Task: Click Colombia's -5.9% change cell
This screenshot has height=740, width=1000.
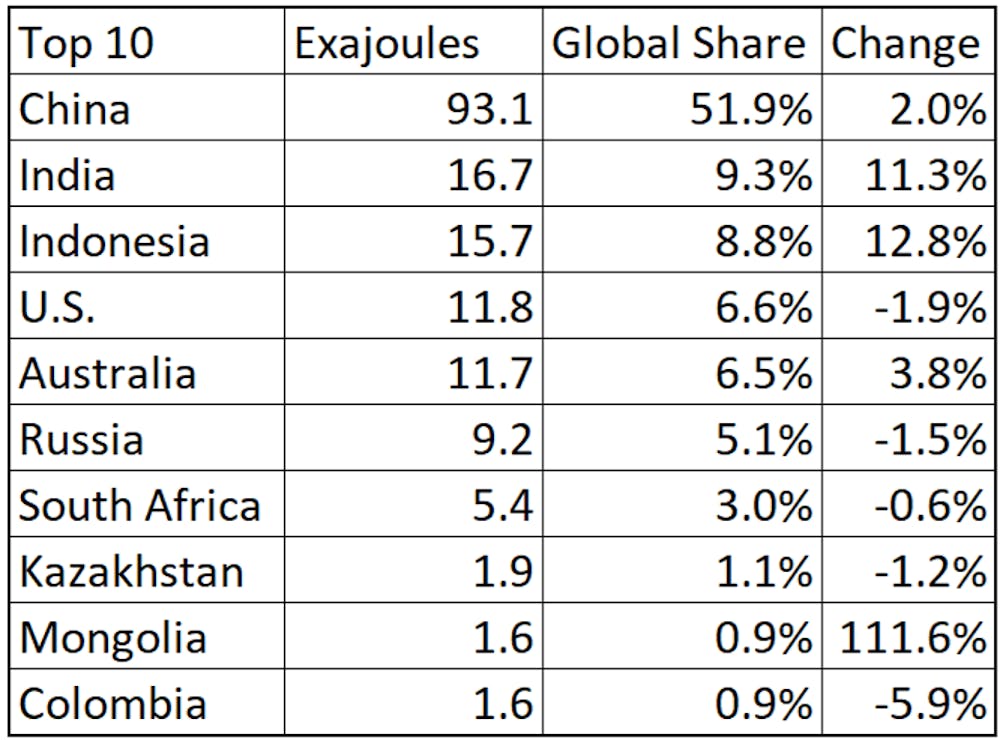Action: click(x=908, y=702)
